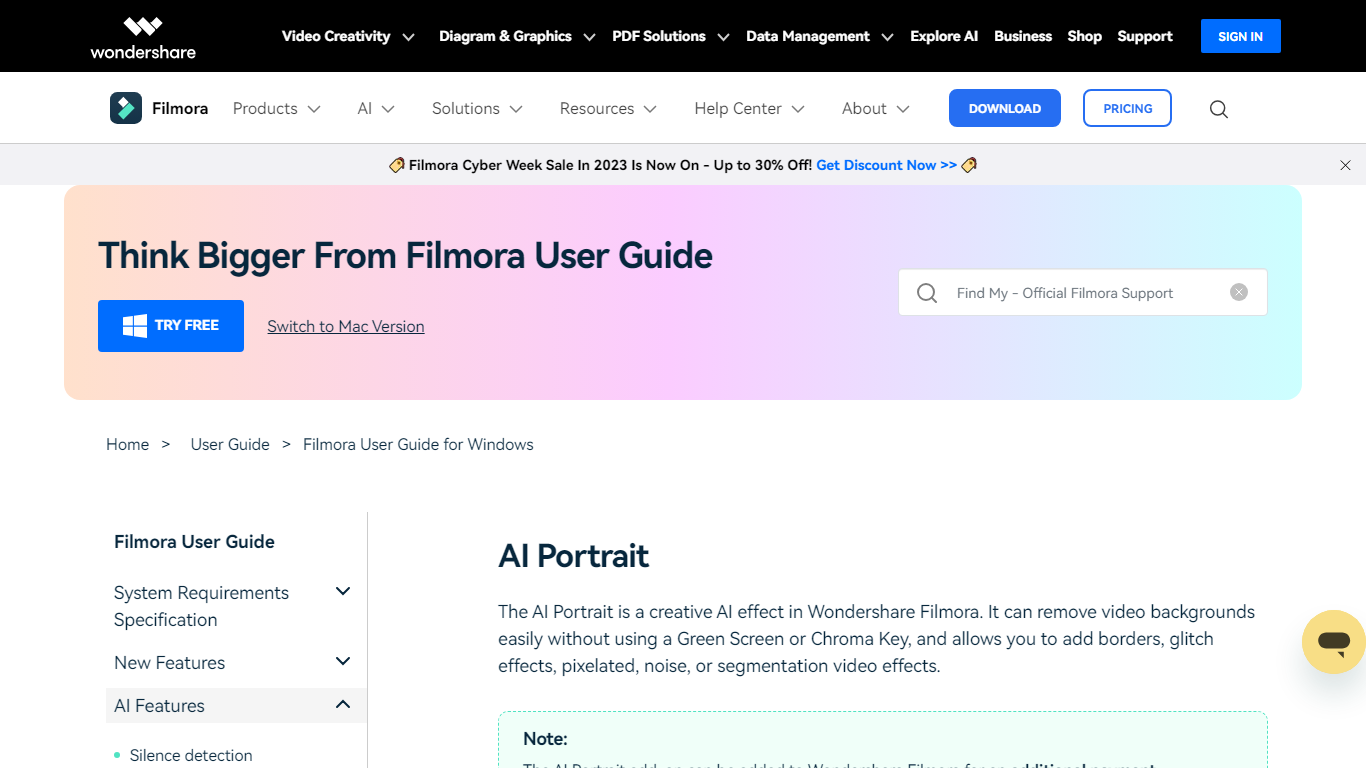
Task: Click the Filmora logo icon
Action: pos(126,108)
